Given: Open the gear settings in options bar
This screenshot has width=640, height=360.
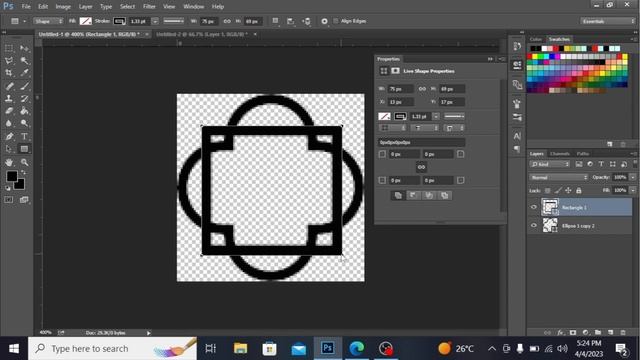Looking at the screenshot, I should [x=324, y=21].
